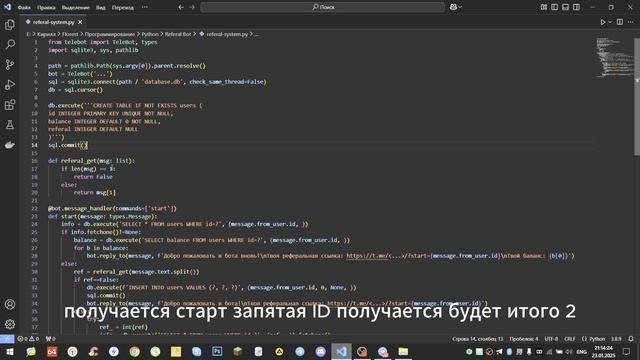Open the Программирование breadcrumb folder
The image size is (640, 360).
coord(110,34)
